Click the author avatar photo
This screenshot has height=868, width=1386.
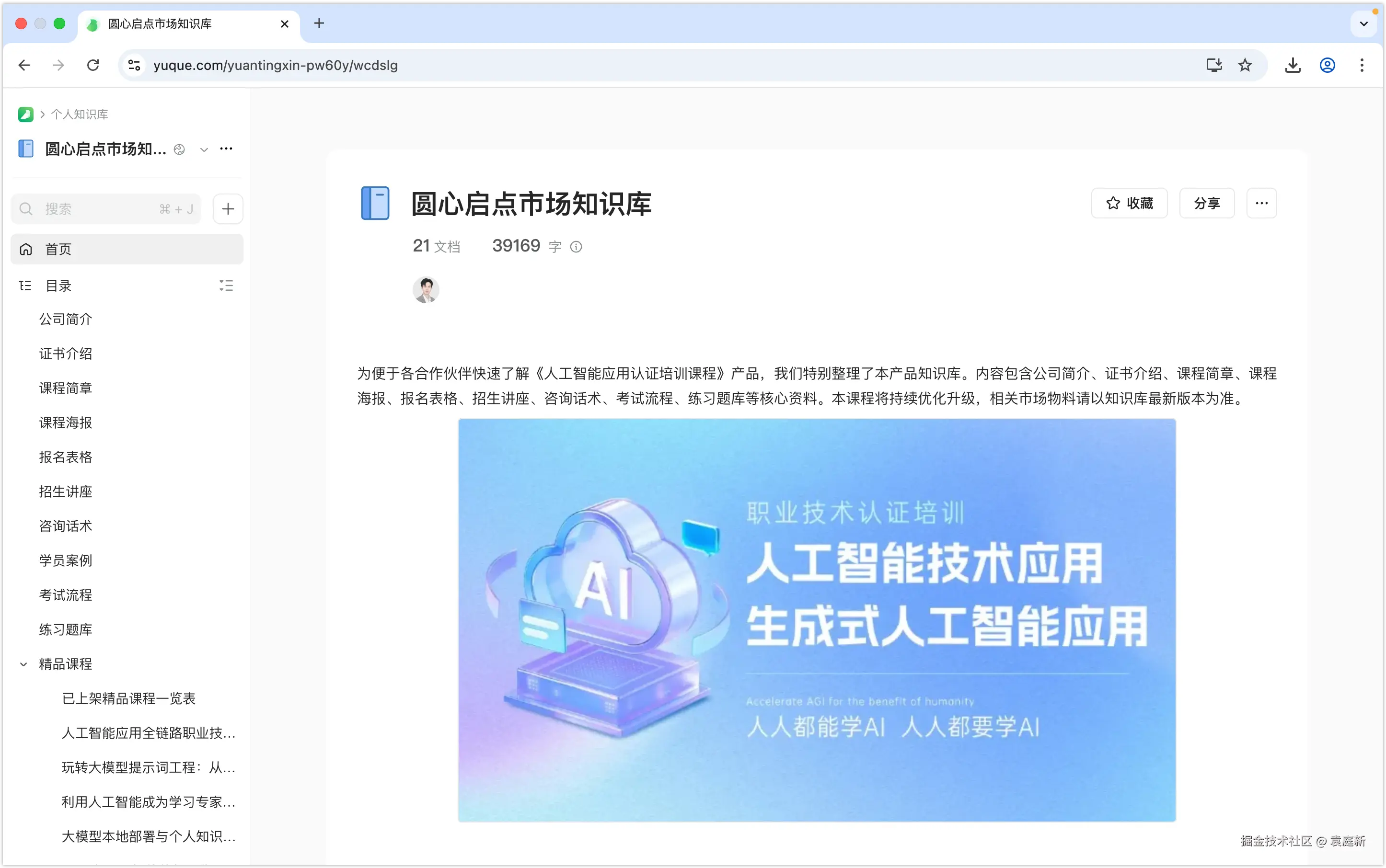(426, 290)
